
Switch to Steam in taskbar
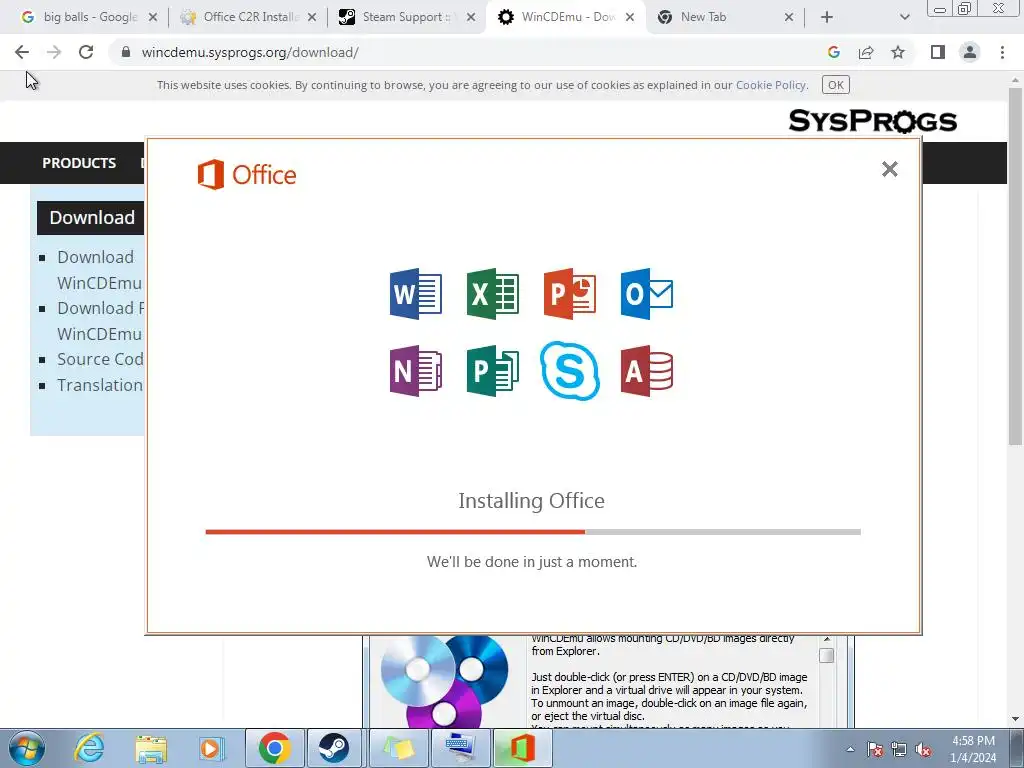click(x=334, y=748)
